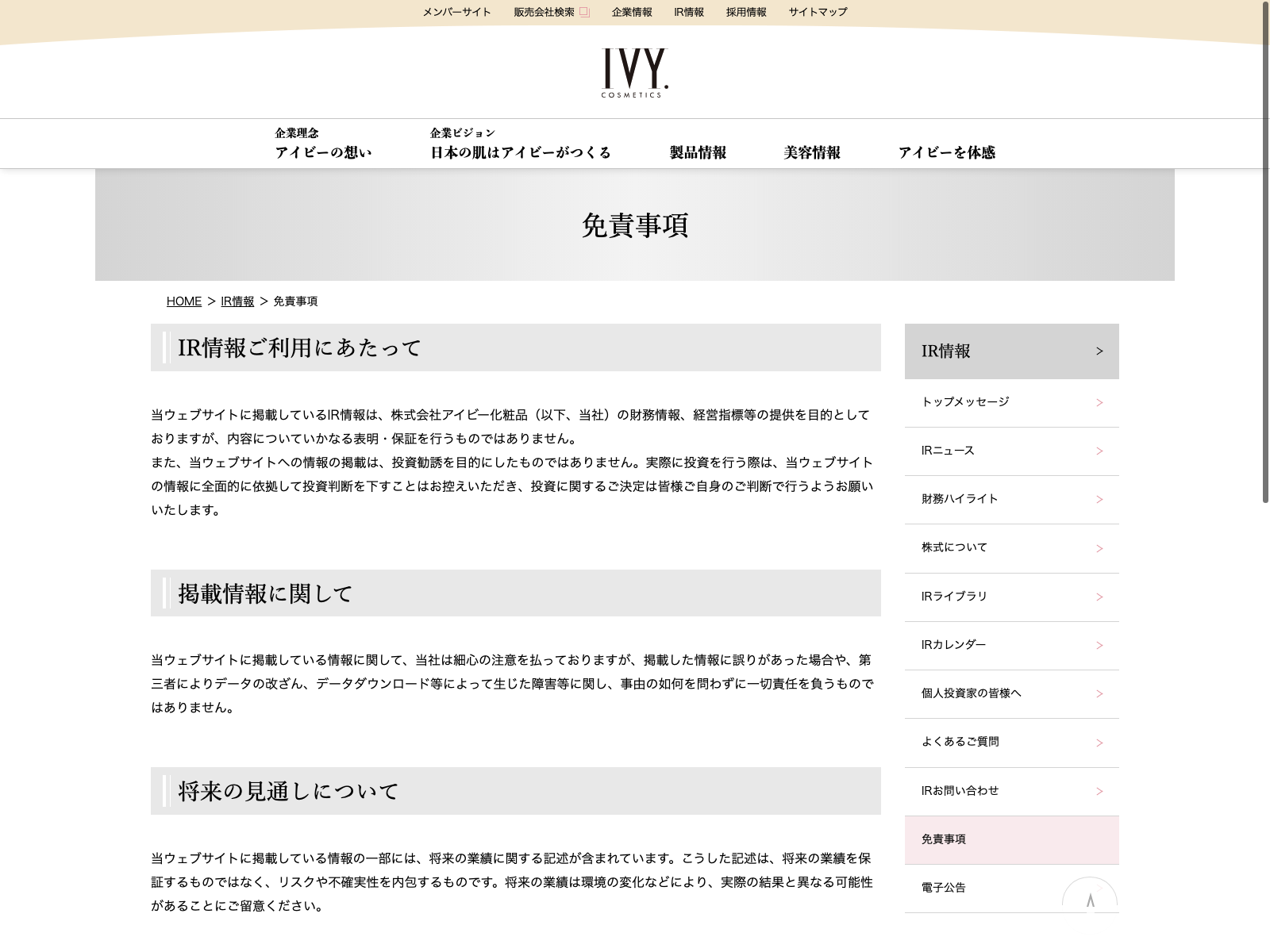Click the arrow next to トップメッセージ
Screen dimensions: 1270x952
pyautogui.click(x=1099, y=403)
